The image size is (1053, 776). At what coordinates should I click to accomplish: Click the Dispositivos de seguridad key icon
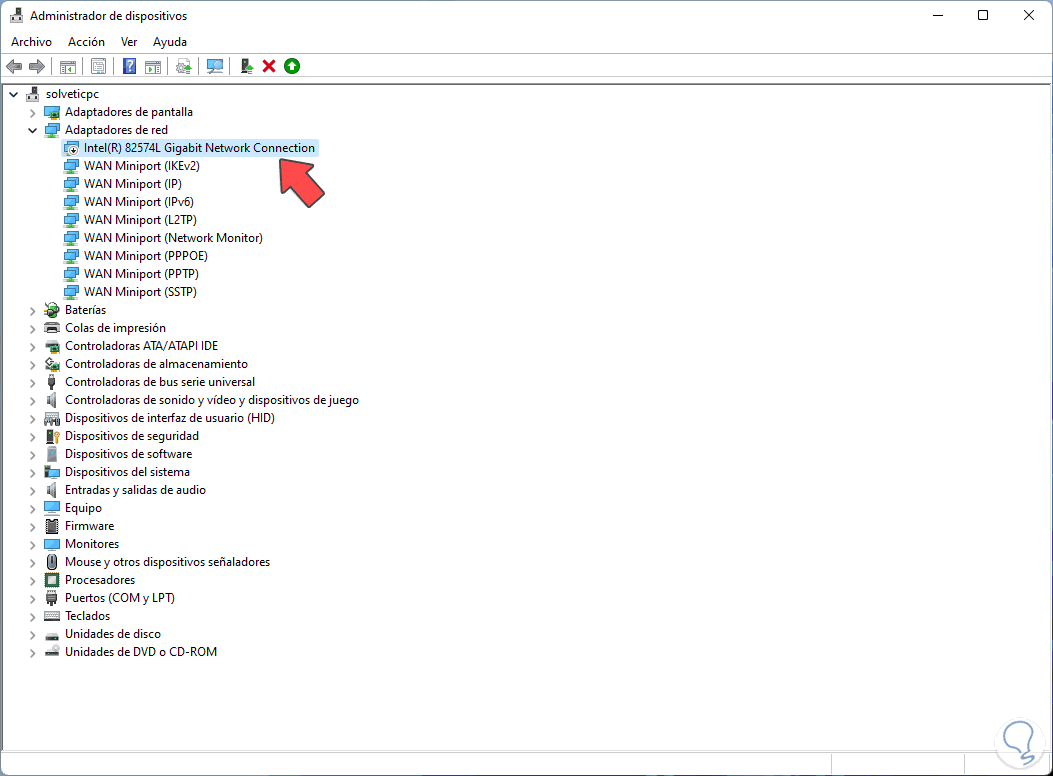coord(52,436)
